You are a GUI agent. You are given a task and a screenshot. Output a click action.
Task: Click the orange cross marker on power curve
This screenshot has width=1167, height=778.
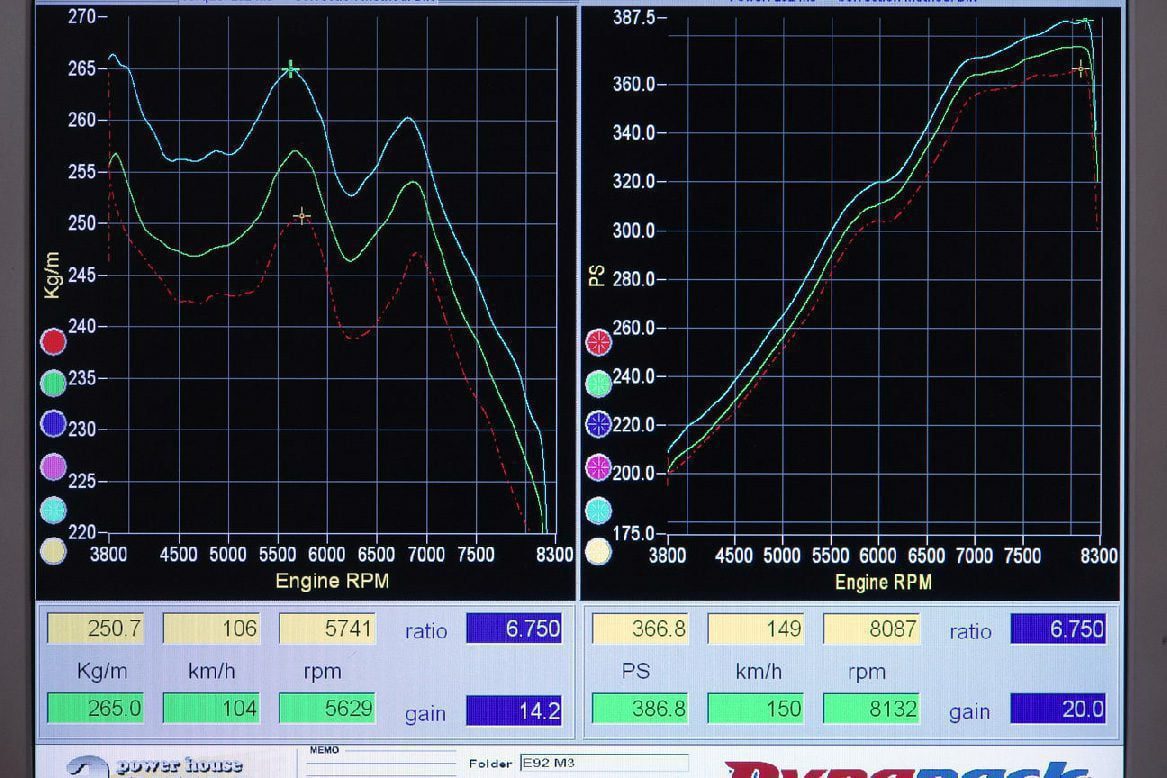1080,69
